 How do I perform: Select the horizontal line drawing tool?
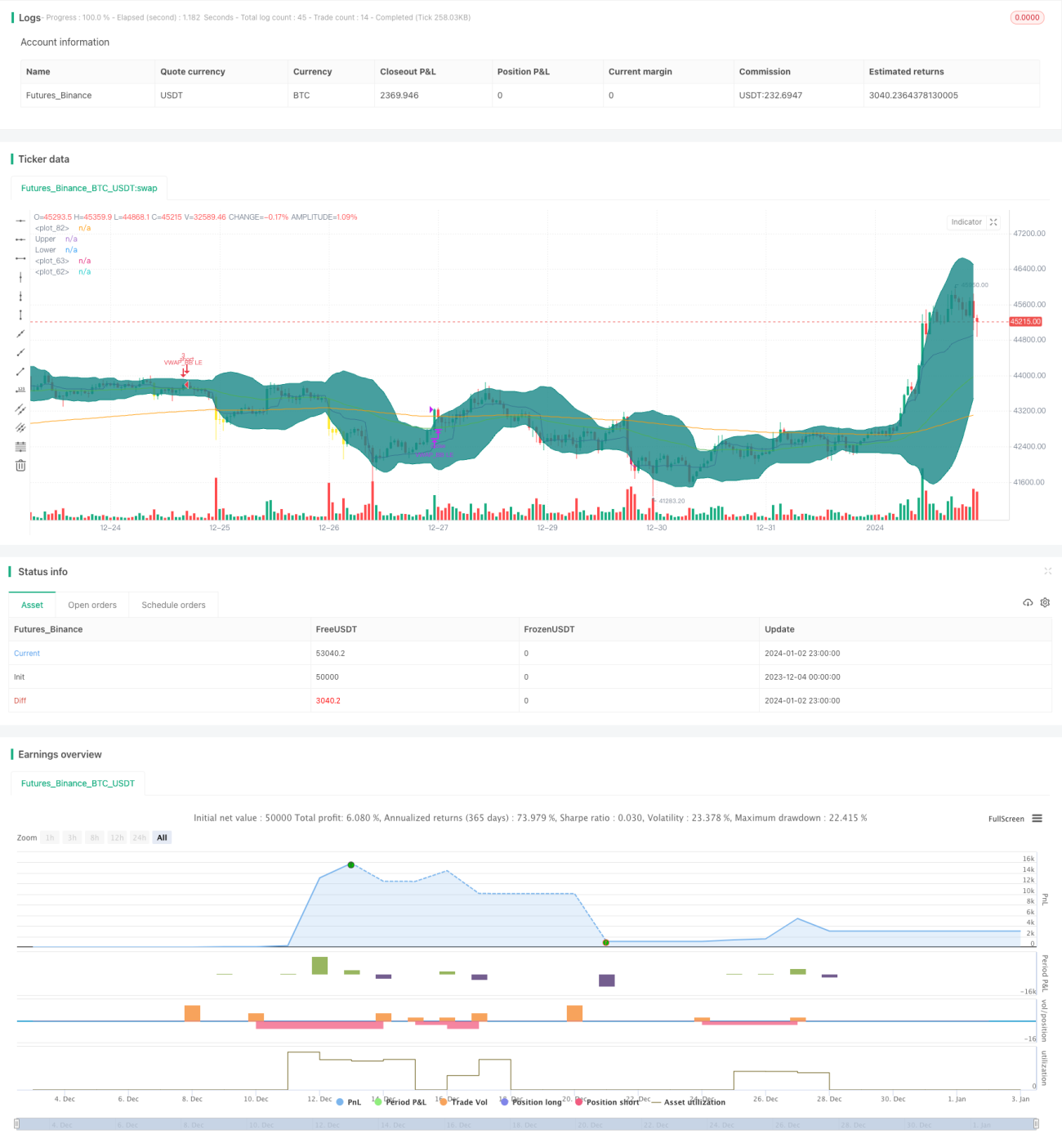(x=20, y=221)
